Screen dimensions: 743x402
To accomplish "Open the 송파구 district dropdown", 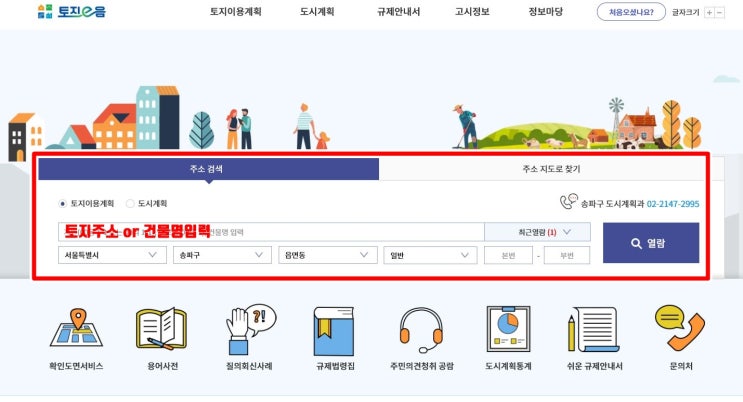I will [x=222, y=255].
